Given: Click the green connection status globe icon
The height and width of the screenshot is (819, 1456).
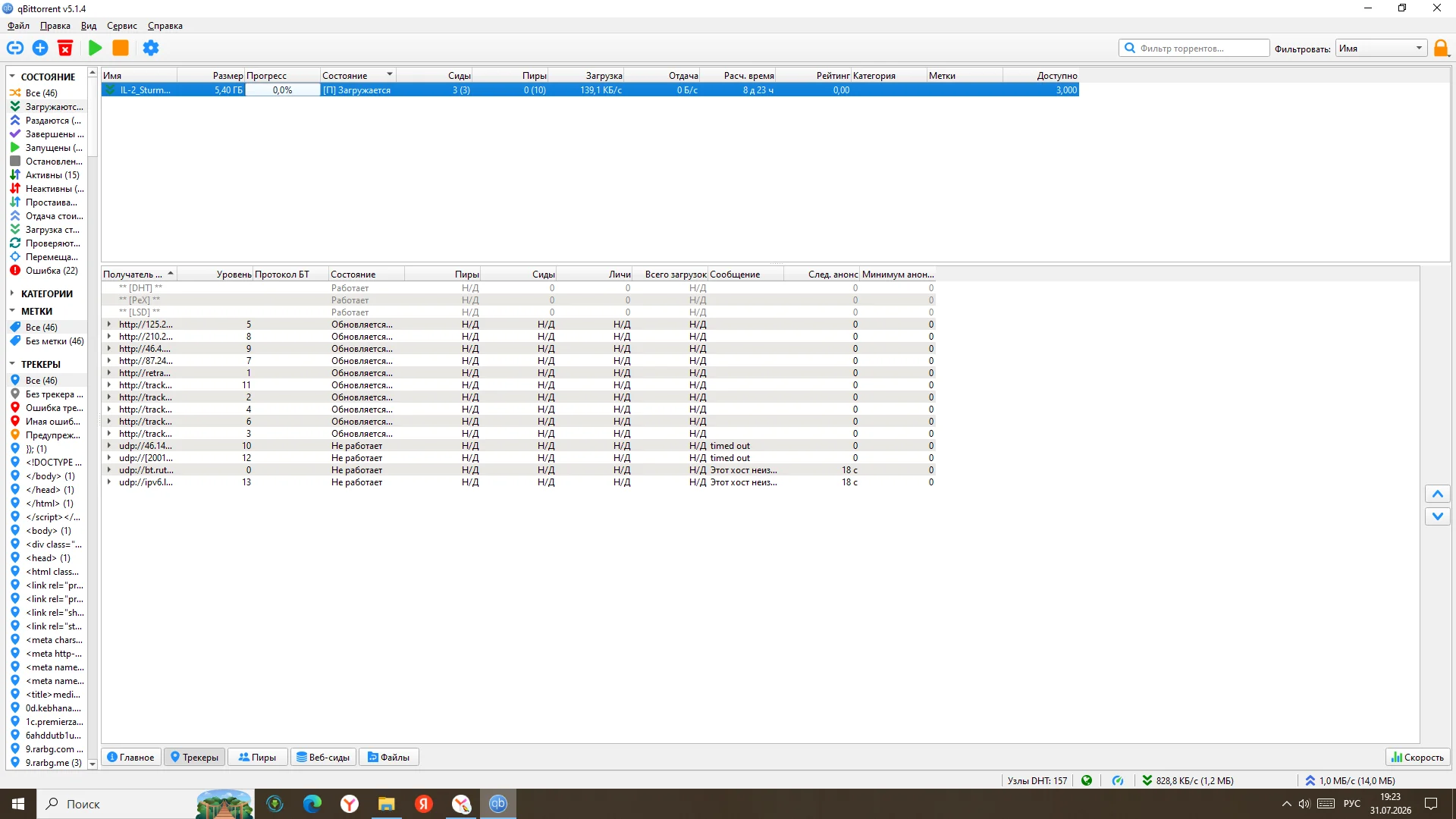Looking at the screenshot, I should 1087,780.
